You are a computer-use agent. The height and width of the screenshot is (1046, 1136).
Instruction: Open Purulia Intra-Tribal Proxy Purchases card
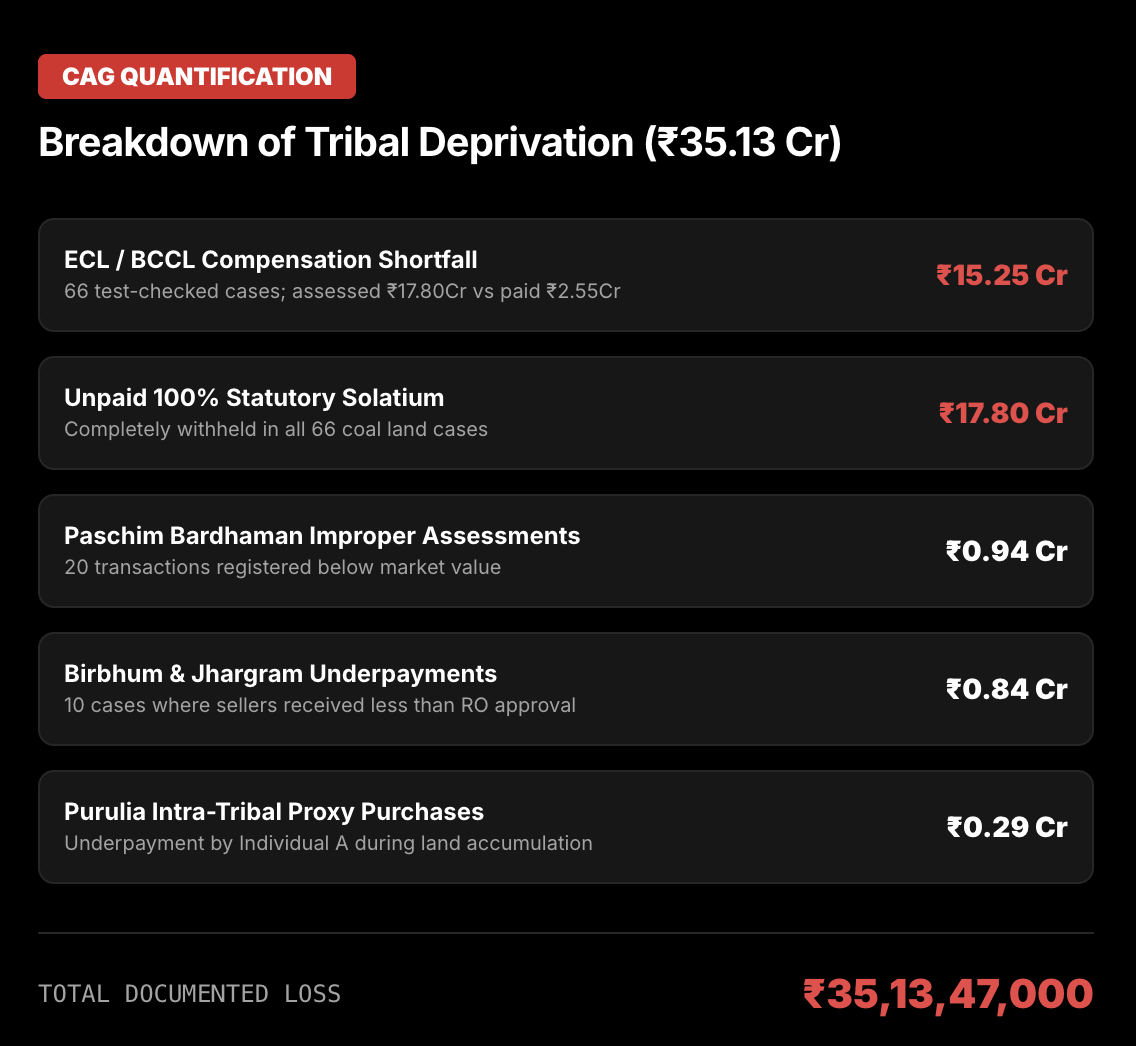[x=566, y=827]
